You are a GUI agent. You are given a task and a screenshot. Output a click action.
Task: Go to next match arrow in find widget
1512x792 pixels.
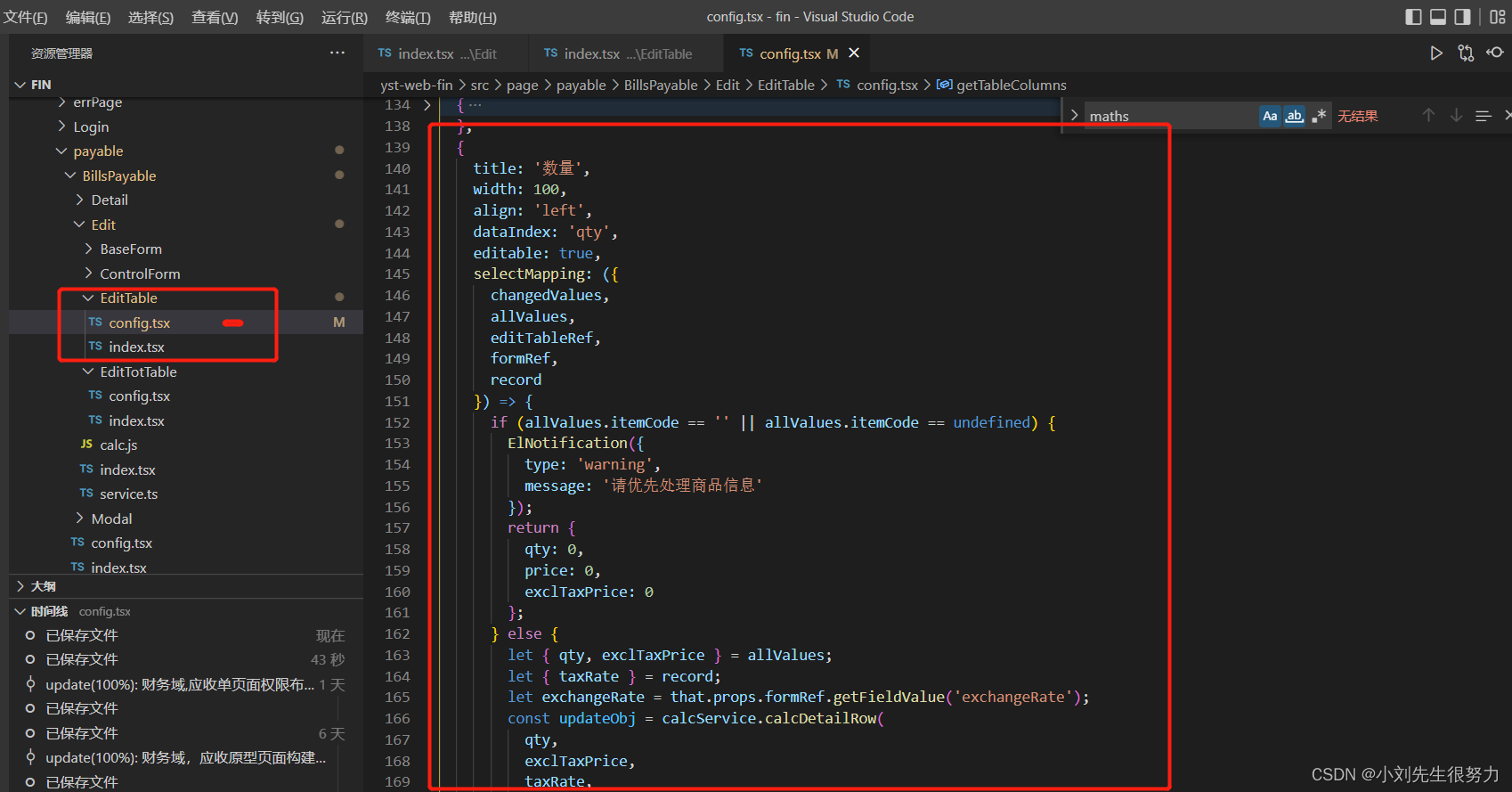[x=1456, y=116]
